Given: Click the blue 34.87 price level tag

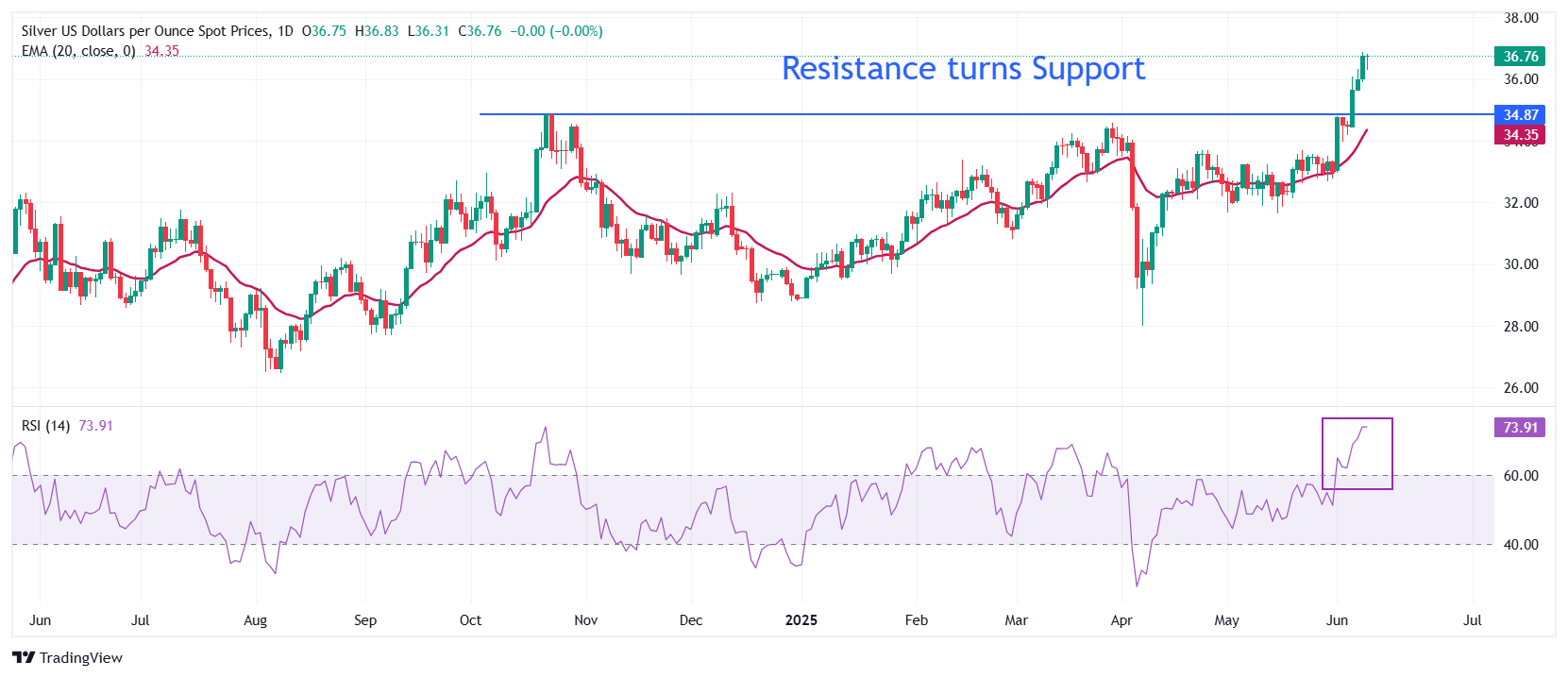Looking at the screenshot, I should click(x=1520, y=115).
